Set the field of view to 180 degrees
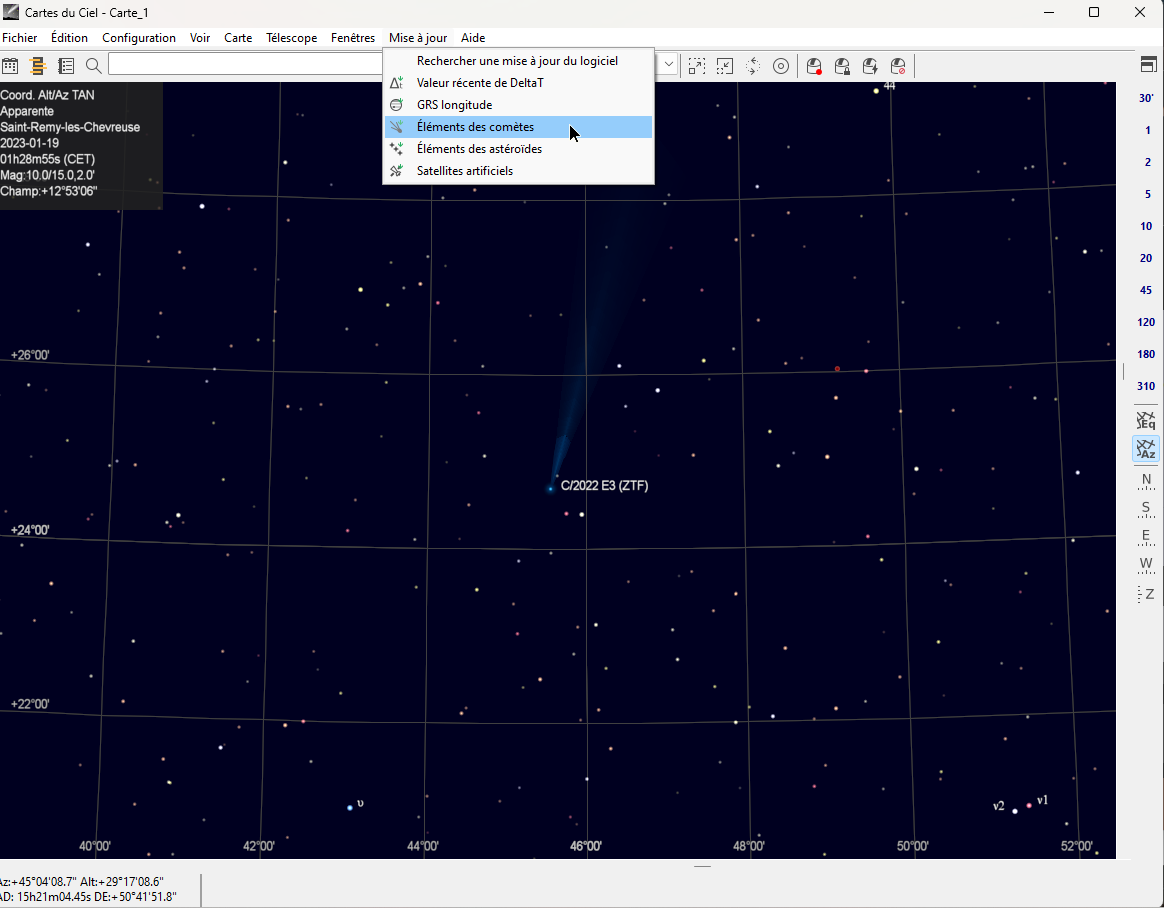Viewport: 1164px width, 908px height. tap(1146, 353)
